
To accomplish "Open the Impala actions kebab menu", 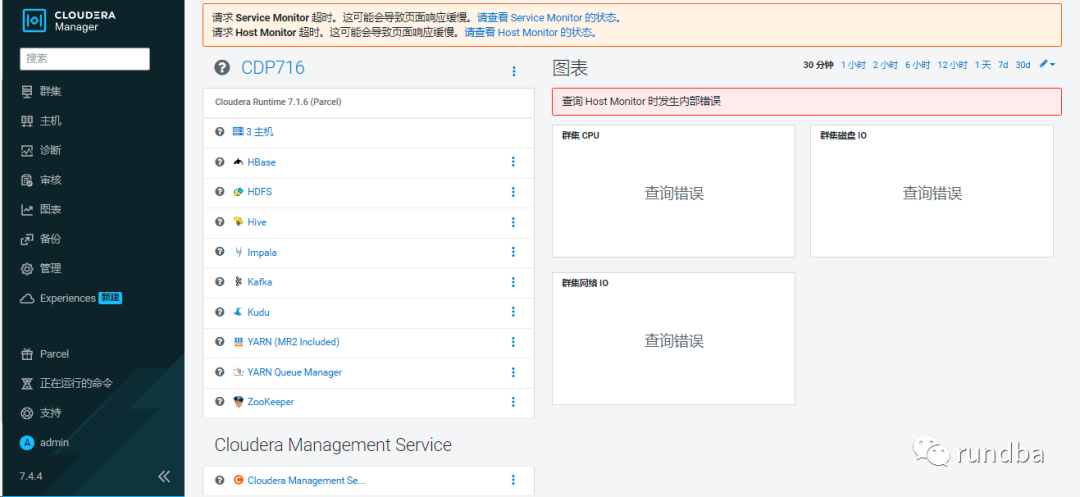I will (513, 252).
